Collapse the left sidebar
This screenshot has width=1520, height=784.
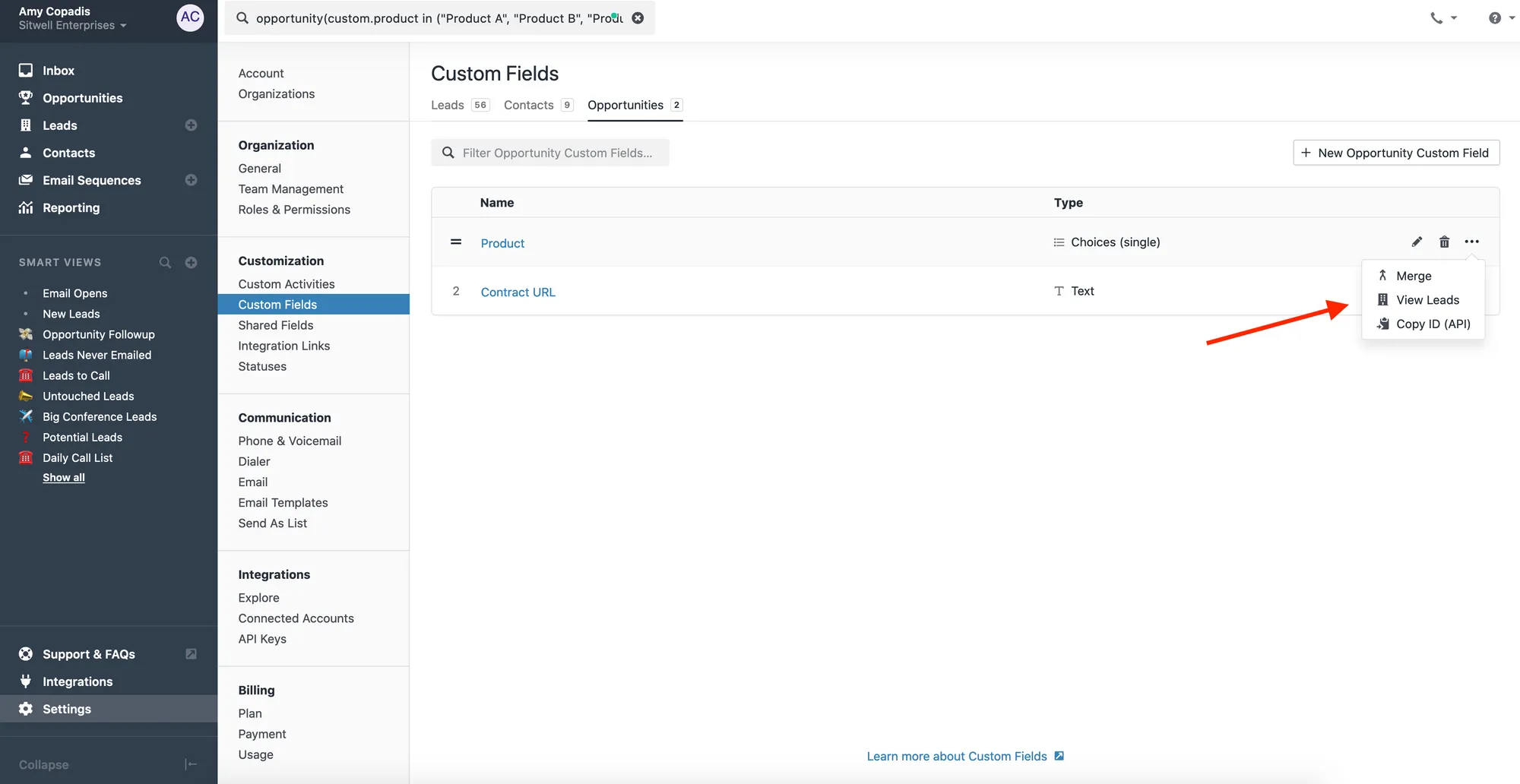pos(191,764)
